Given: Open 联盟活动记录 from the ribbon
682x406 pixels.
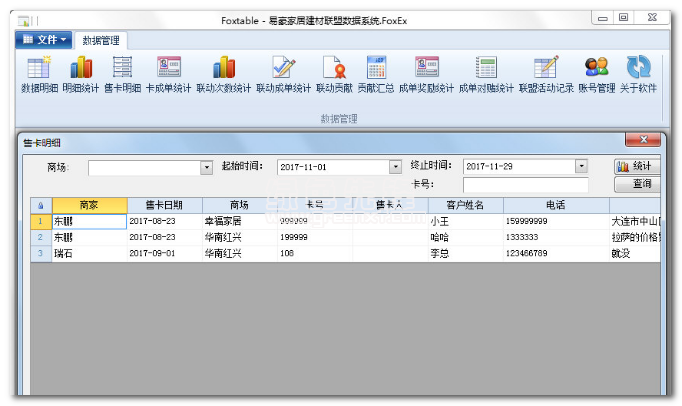Looking at the screenshot, I should (x=545, y=69).
